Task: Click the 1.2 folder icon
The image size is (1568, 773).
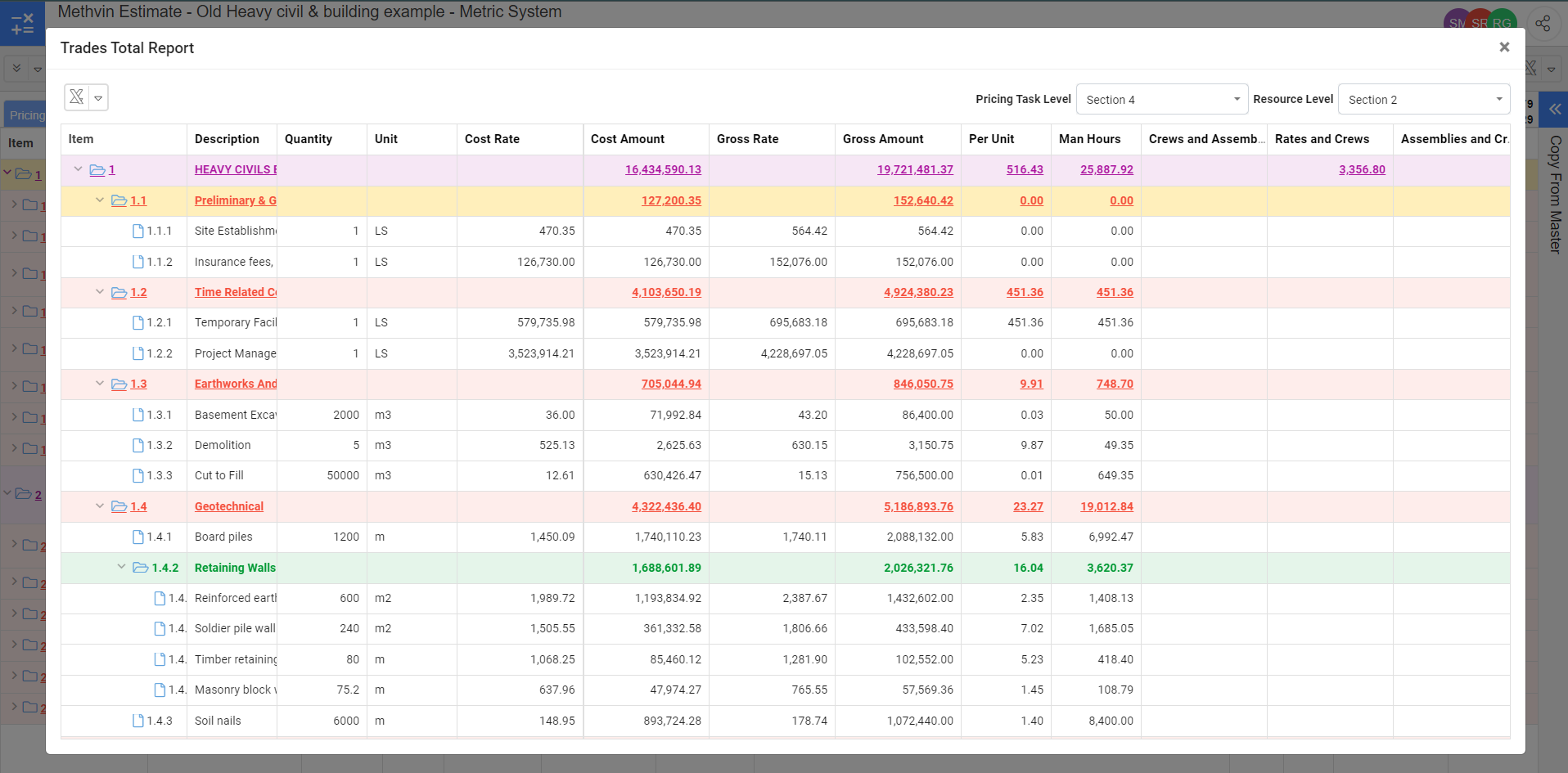Action: [119, 293]
